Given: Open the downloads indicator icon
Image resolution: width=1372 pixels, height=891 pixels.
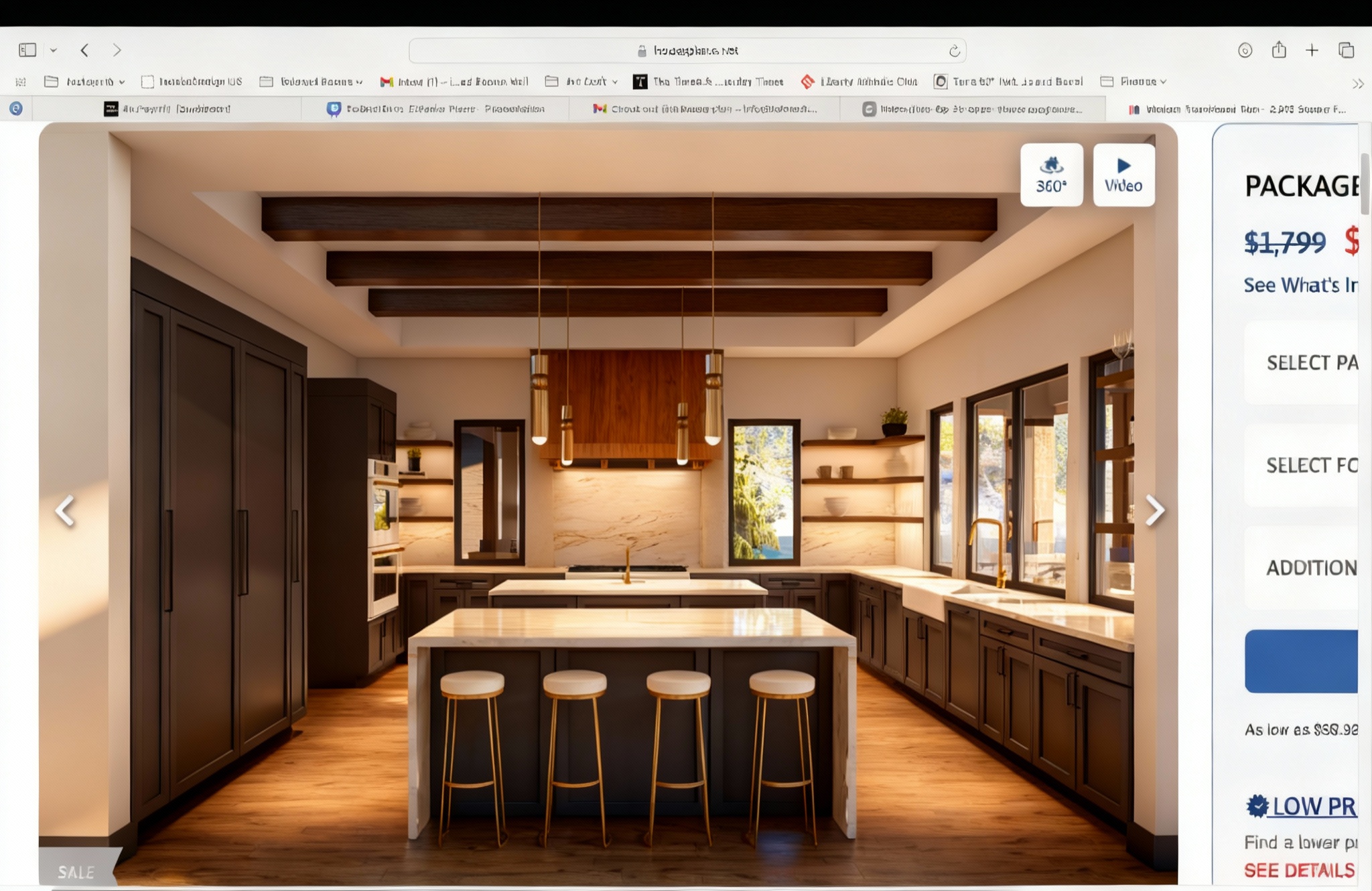Looking at the screenshot, I should point(1245,50).
